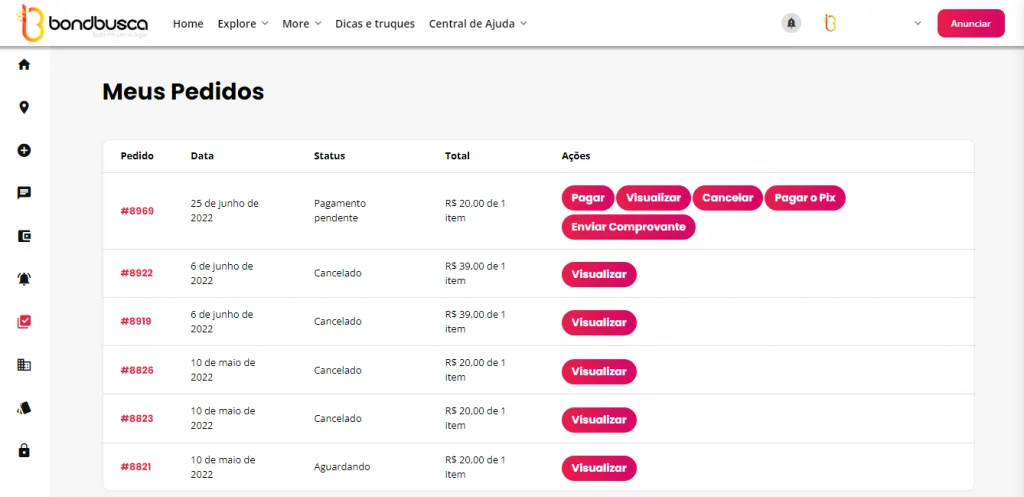Click the plus circle icon in sidebar

[x=24, y=151]
